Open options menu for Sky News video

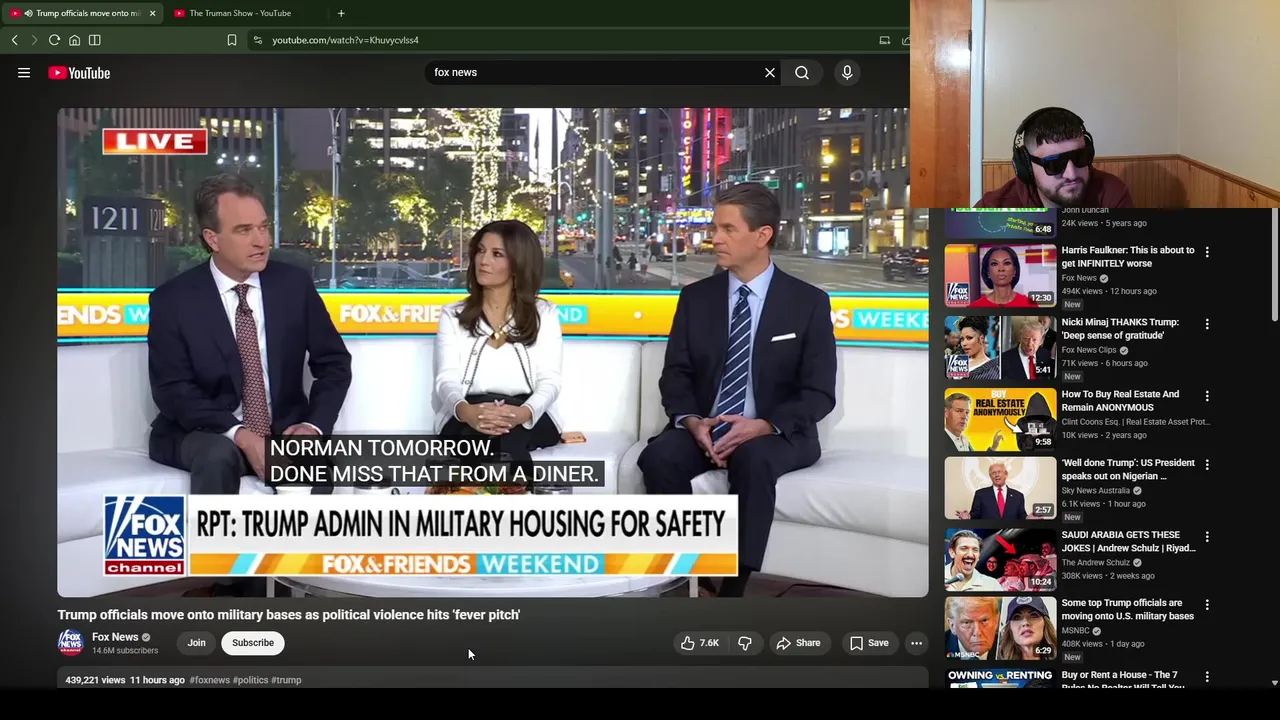click(1207, 465)
